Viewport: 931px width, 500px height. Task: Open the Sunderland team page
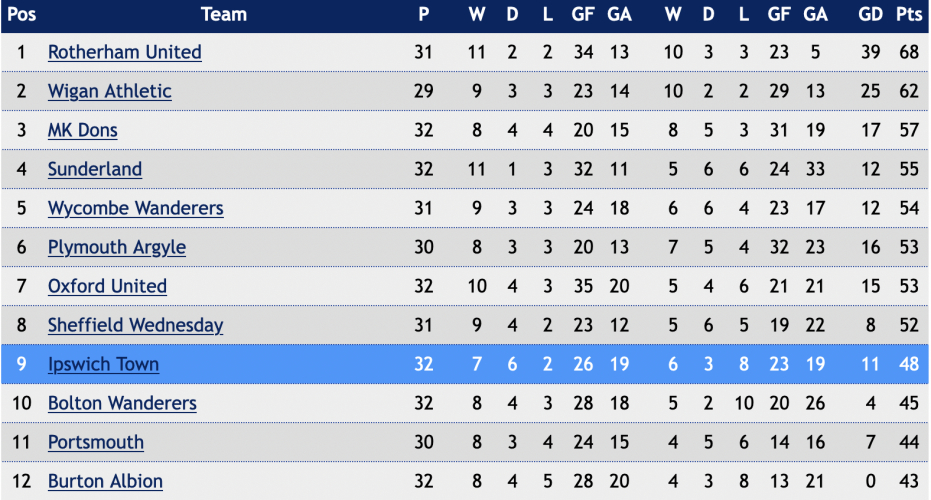coord(95,169)
